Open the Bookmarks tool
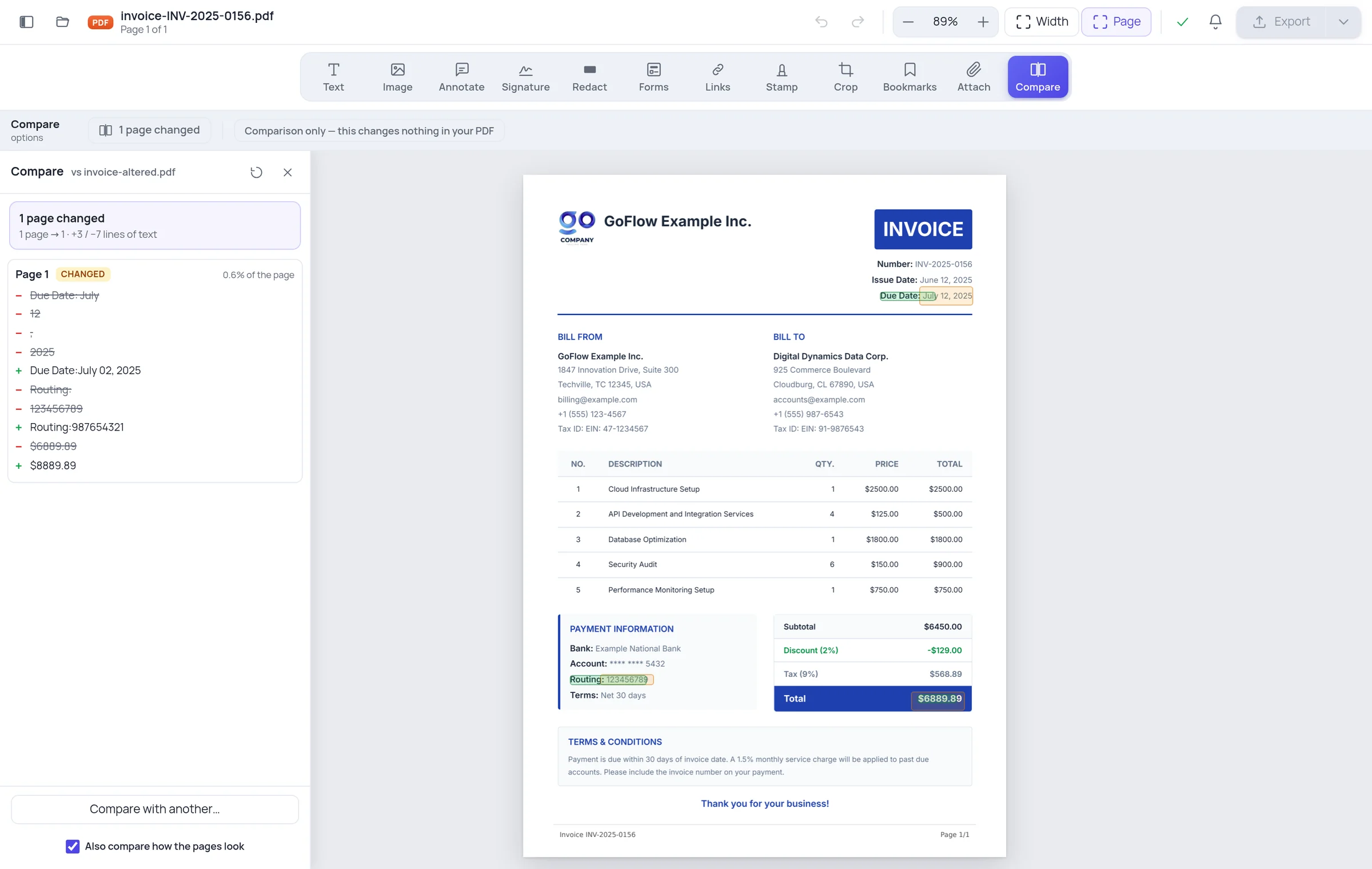1372x869 pixels. (910, 77)
